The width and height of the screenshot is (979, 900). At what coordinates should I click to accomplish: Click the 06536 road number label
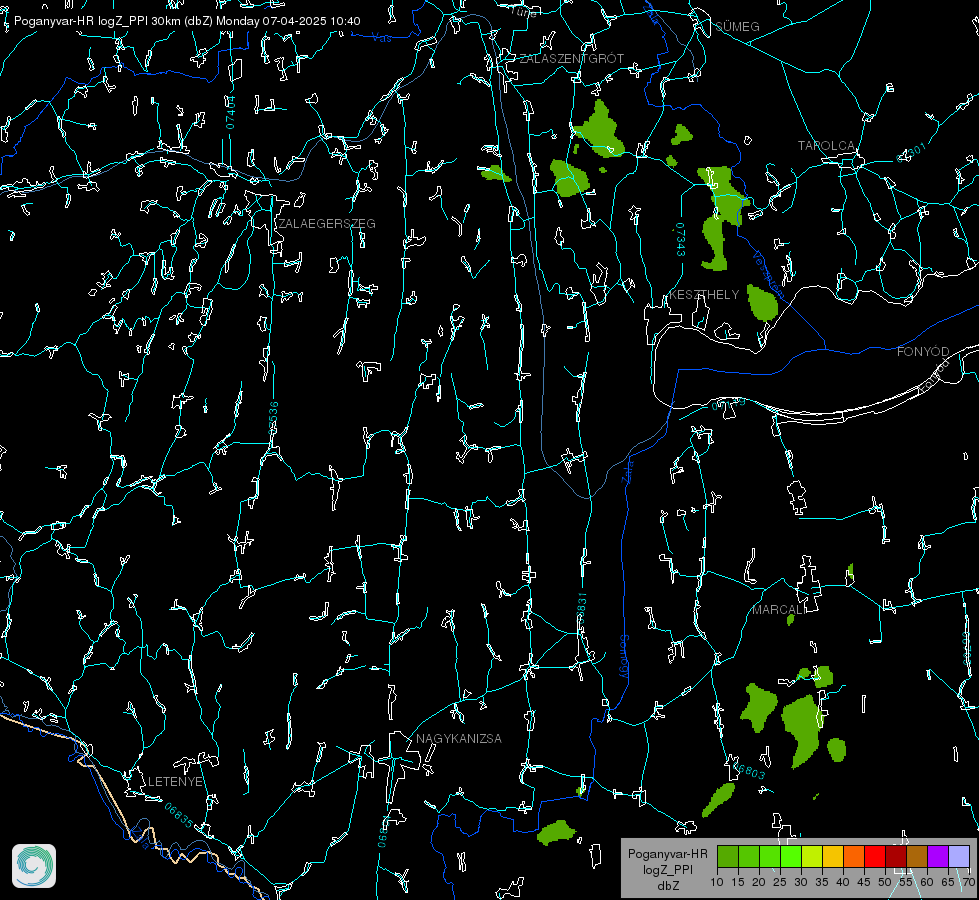pos(273,418)
